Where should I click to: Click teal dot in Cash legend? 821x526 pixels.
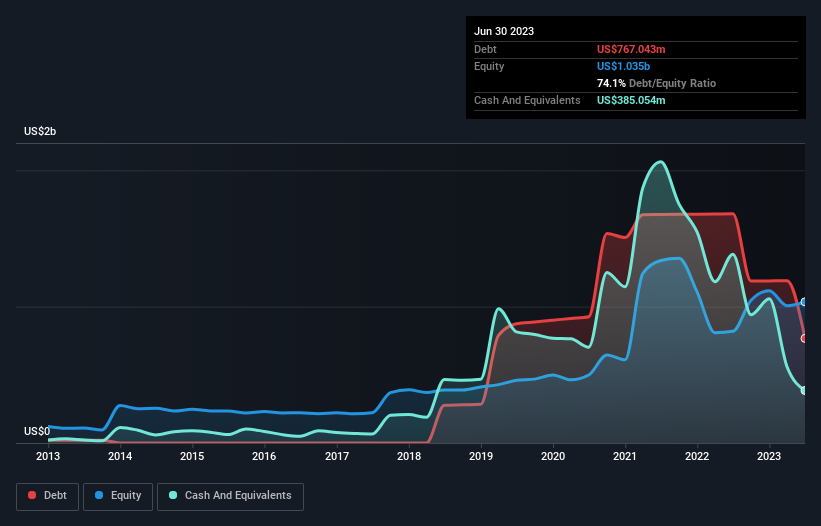[x=173, y=495]
